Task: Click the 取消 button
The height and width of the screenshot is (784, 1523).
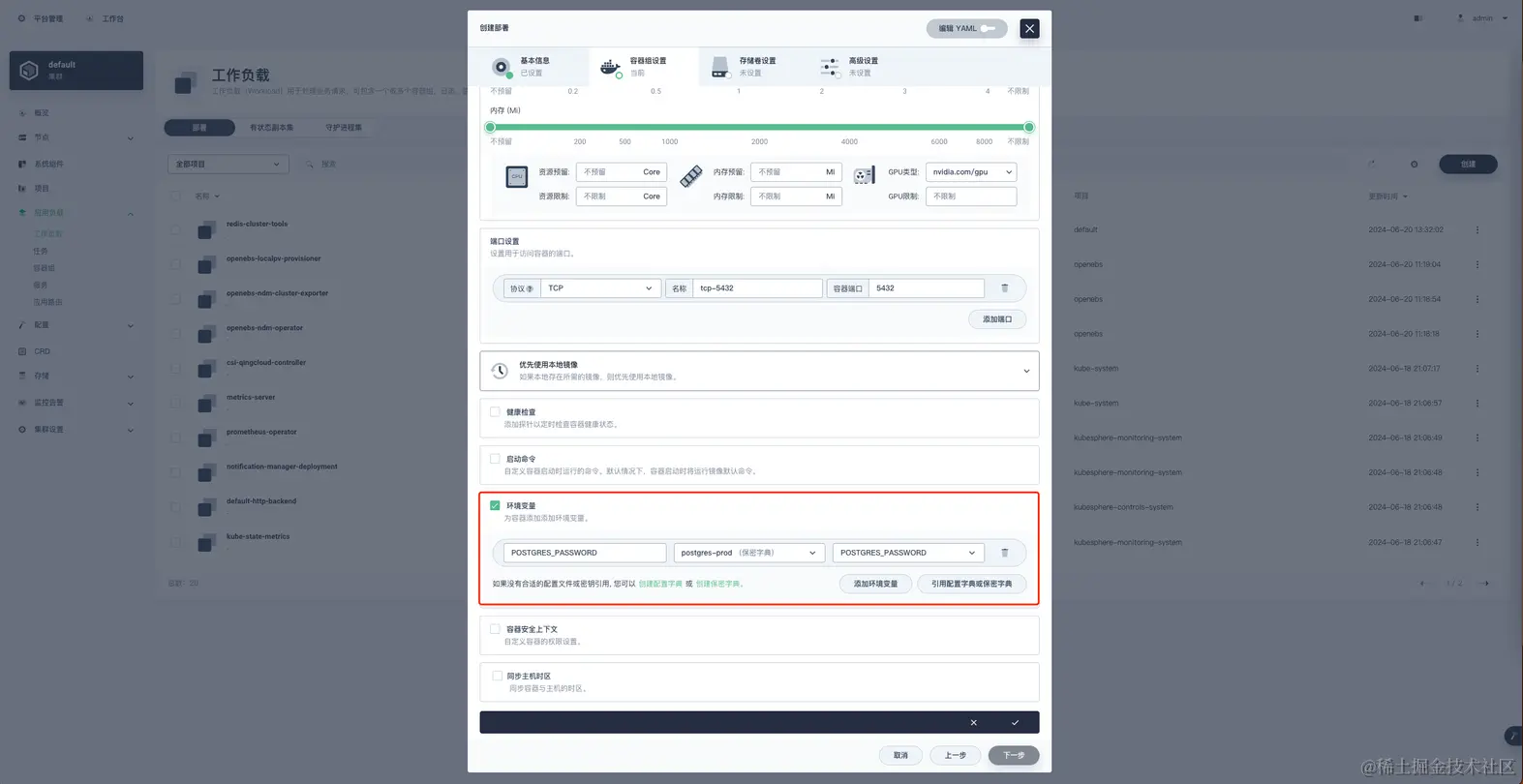Action: point(900,755)
